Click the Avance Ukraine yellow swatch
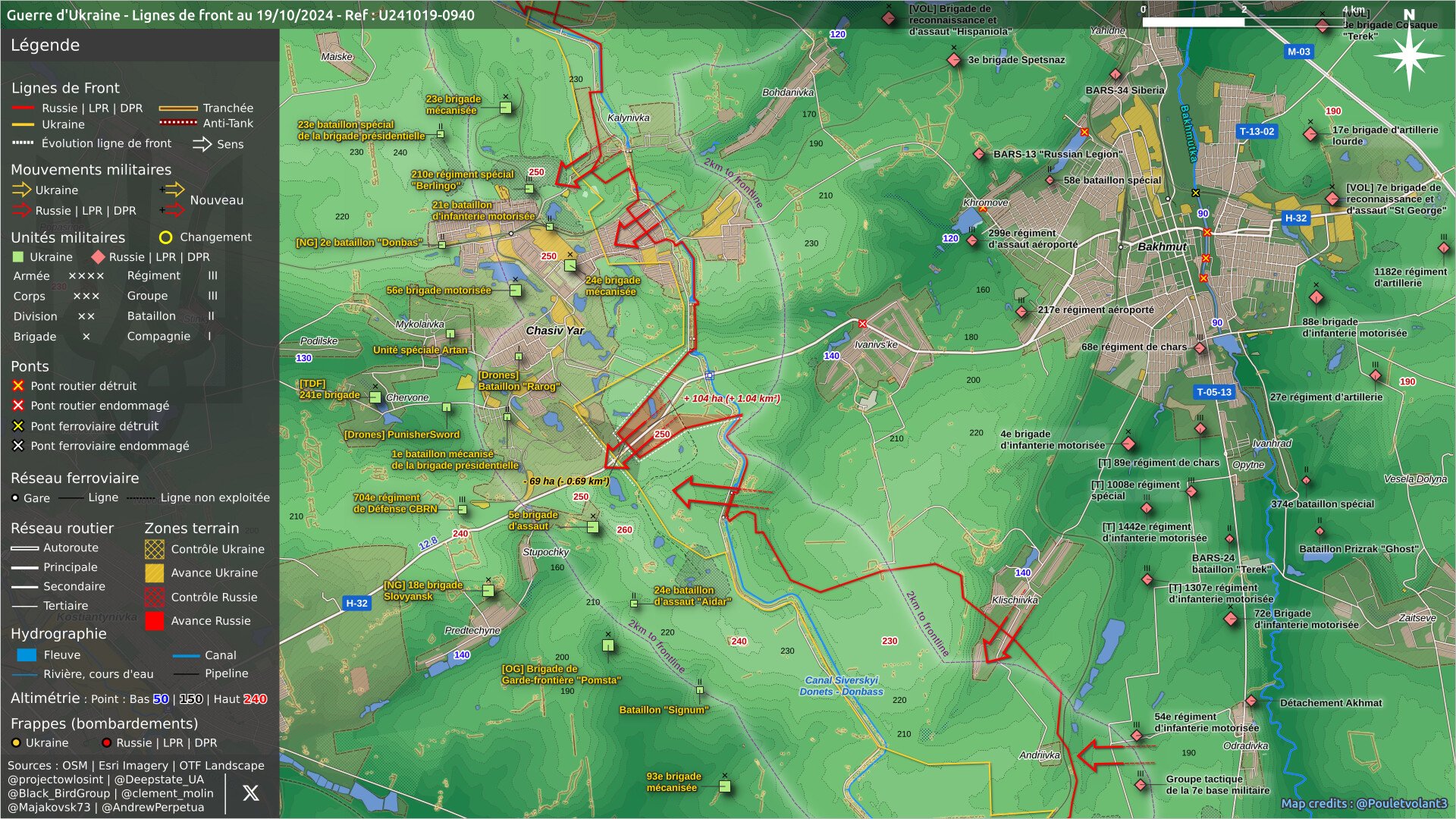 pos(155,573)
